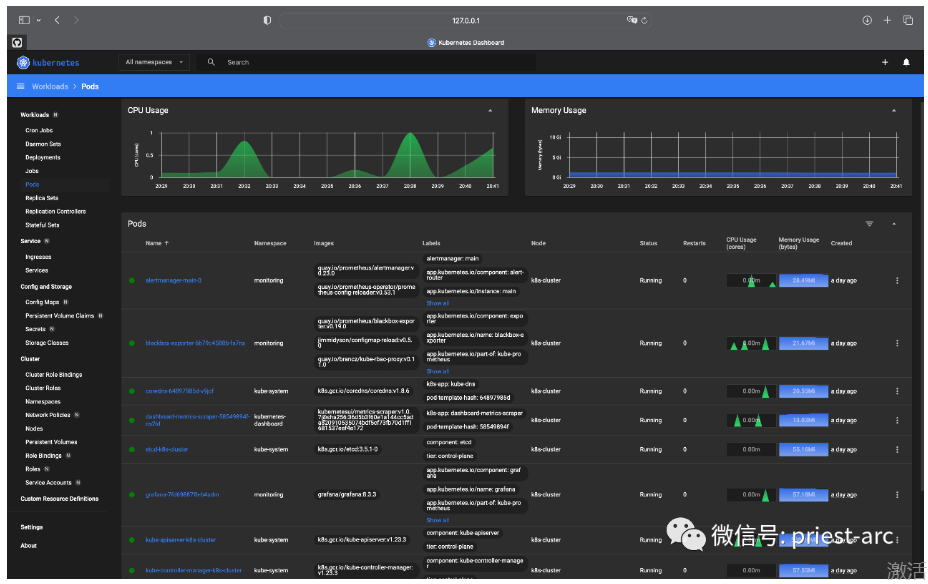Open actions menu for blackbox-exporter row

[897, 343]
